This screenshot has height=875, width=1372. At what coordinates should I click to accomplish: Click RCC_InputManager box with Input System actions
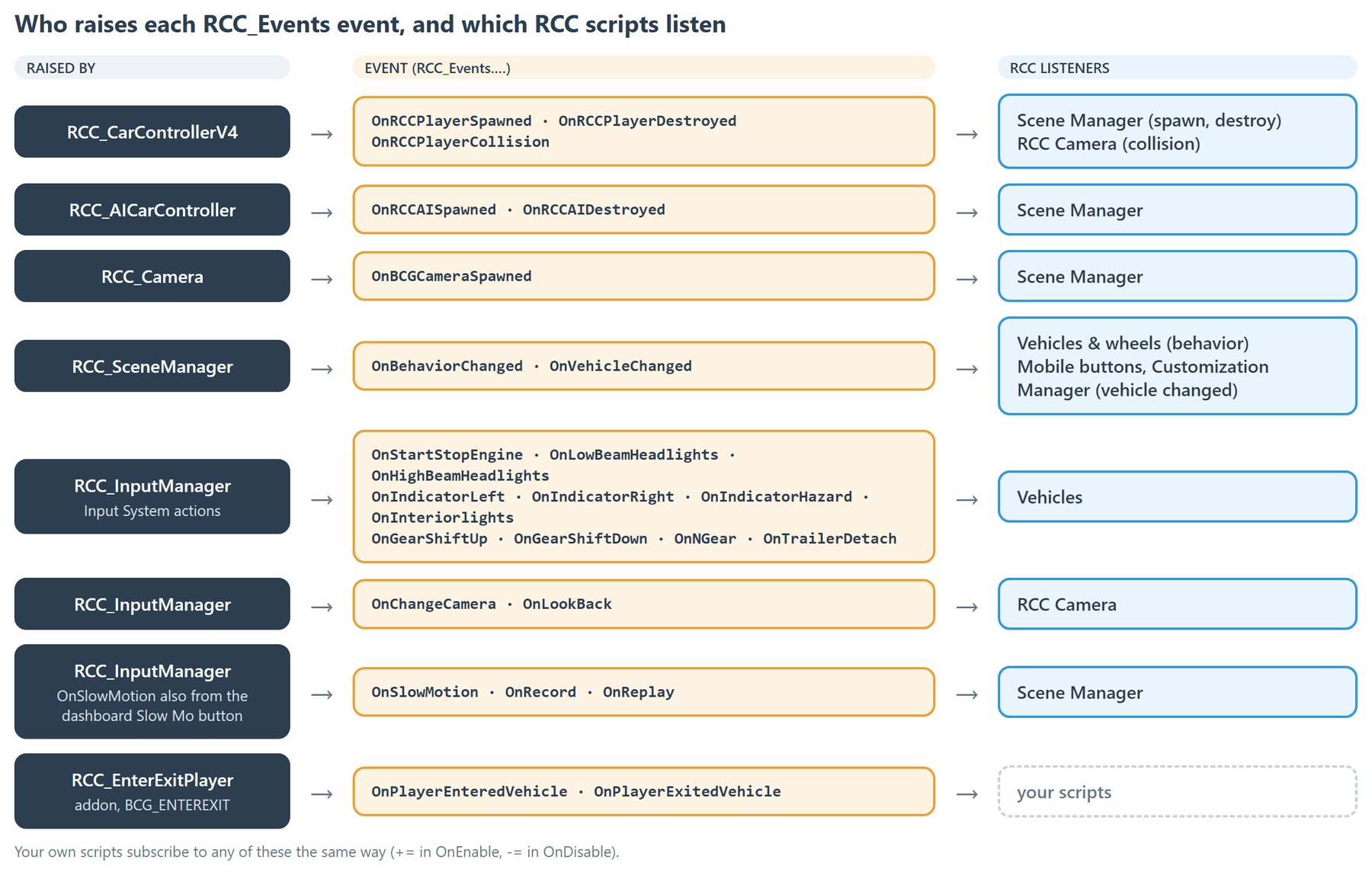click(152, 496)
